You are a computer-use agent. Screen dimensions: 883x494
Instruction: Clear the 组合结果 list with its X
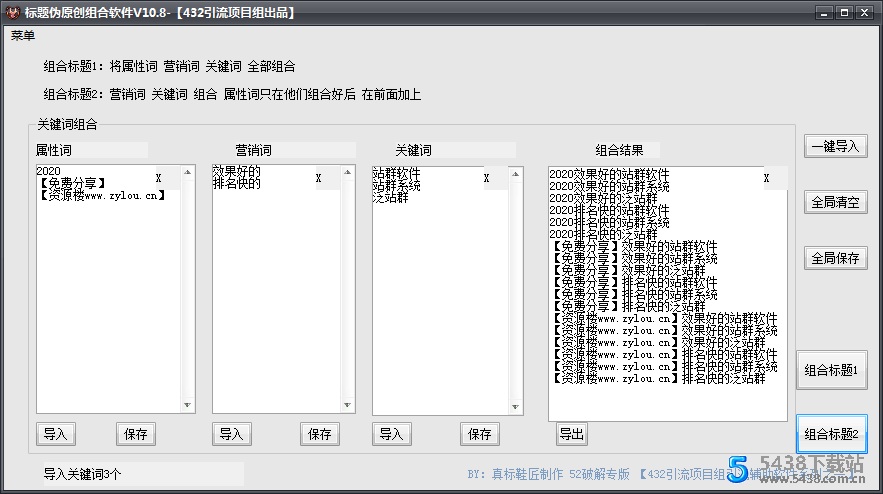tap(766, 178)
